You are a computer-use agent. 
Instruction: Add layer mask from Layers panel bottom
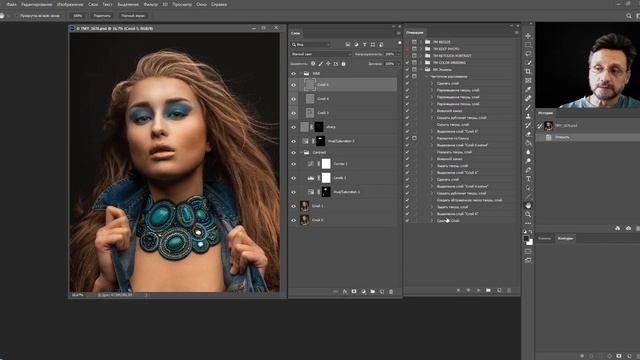tap(354, 291)
